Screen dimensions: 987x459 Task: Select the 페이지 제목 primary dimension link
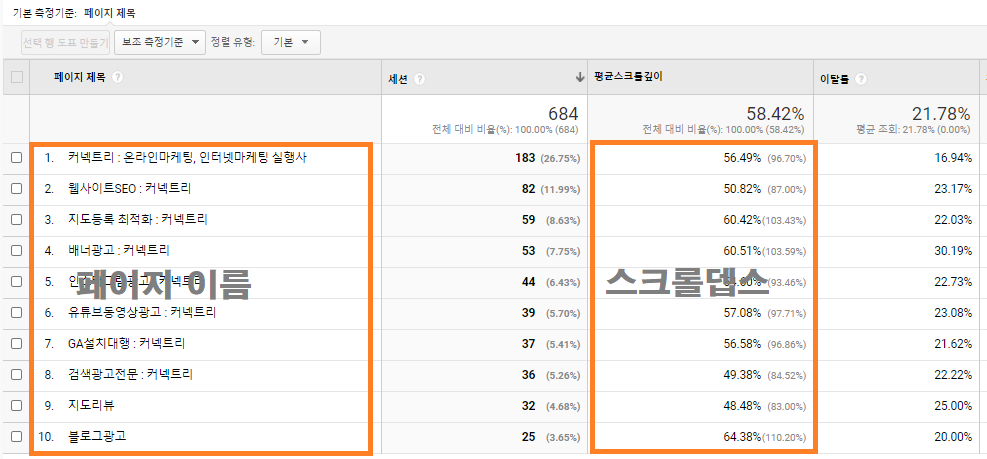[x=110, y=12]
